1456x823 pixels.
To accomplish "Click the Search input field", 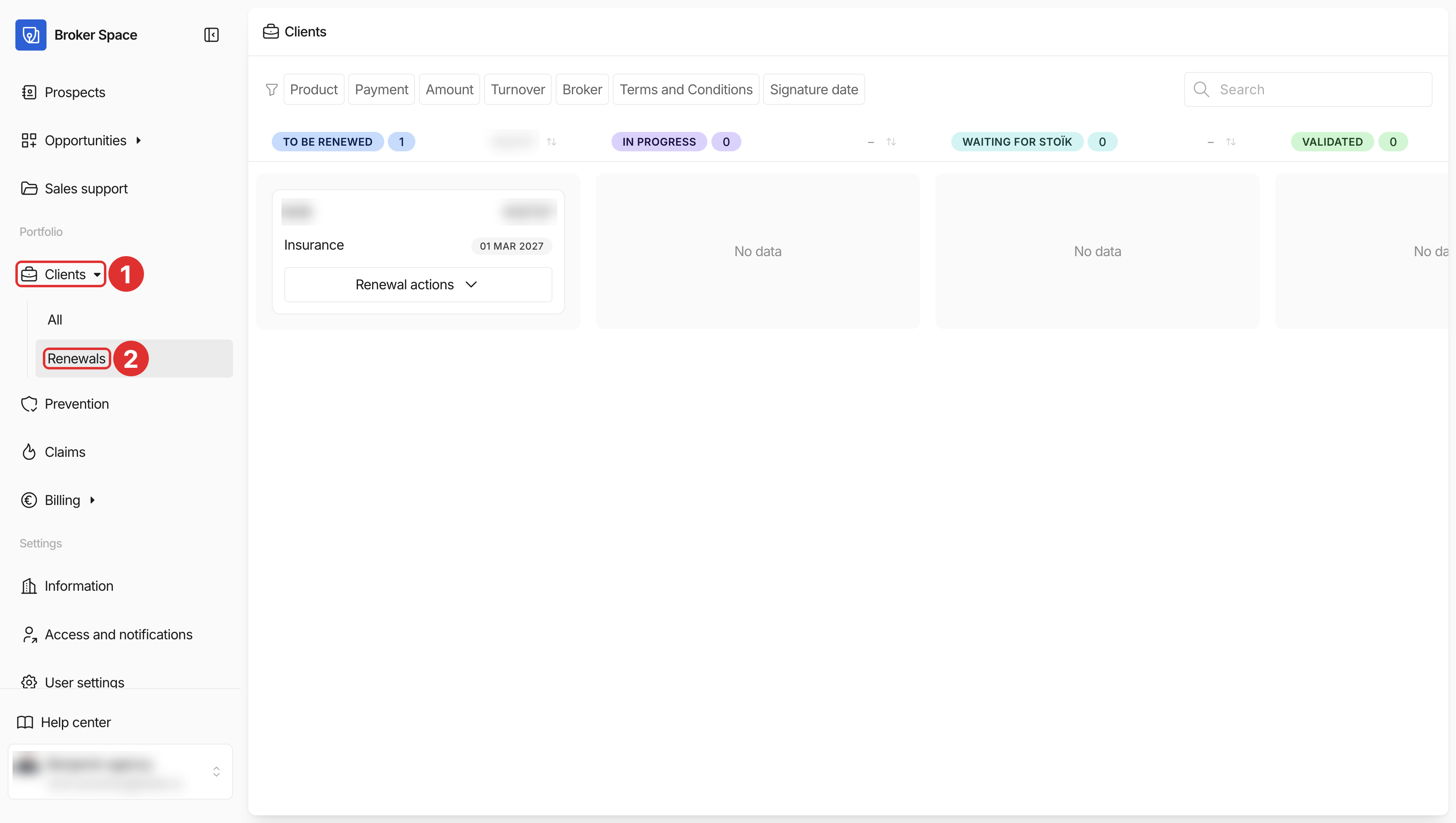I will pyautogui.click(x=1308, y=89).
